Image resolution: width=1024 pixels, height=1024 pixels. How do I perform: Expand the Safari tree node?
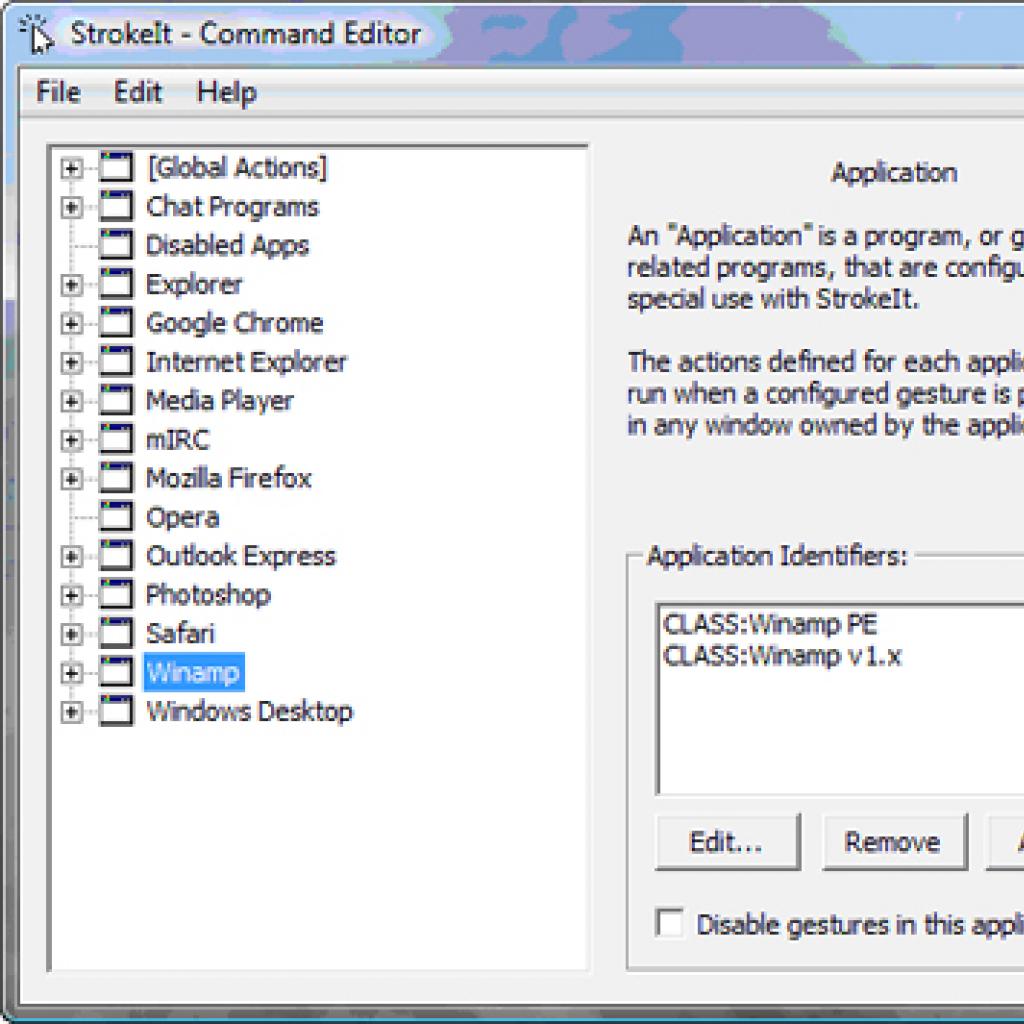coord(71,635)
